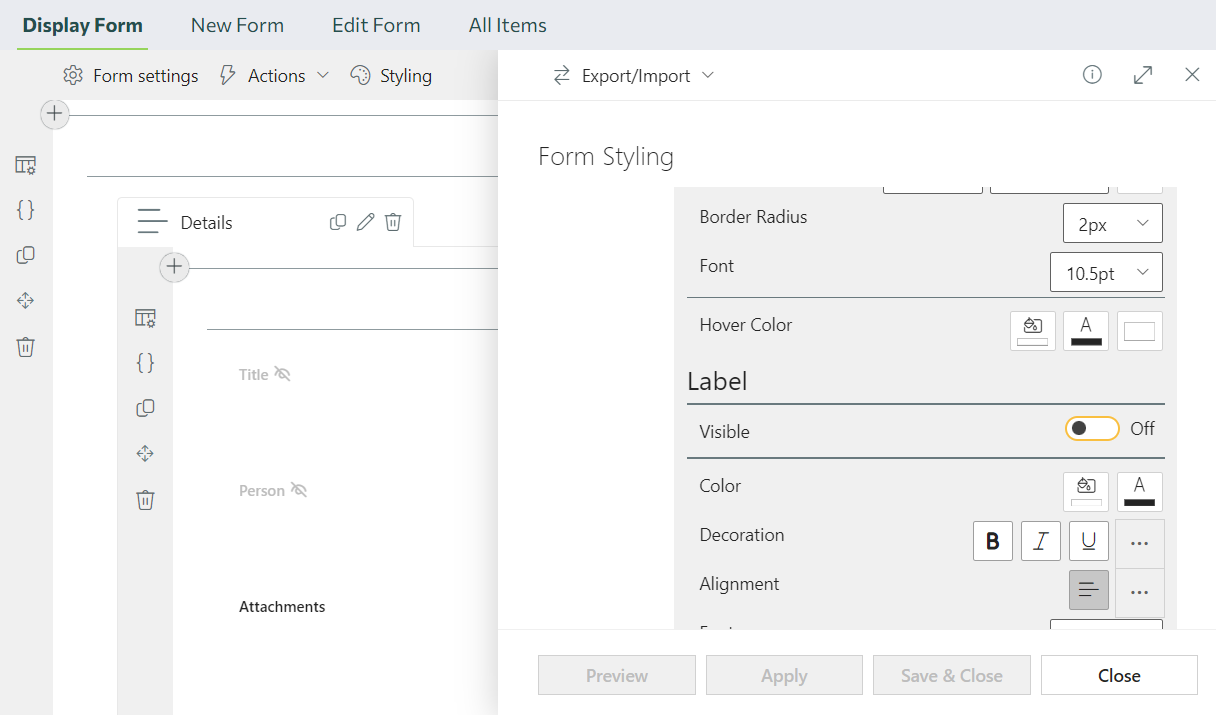The height and width of the screenshot is (715, 1216).
Task: Select the Details tab label
Action: pyautogui.click(x=207, y=222)
